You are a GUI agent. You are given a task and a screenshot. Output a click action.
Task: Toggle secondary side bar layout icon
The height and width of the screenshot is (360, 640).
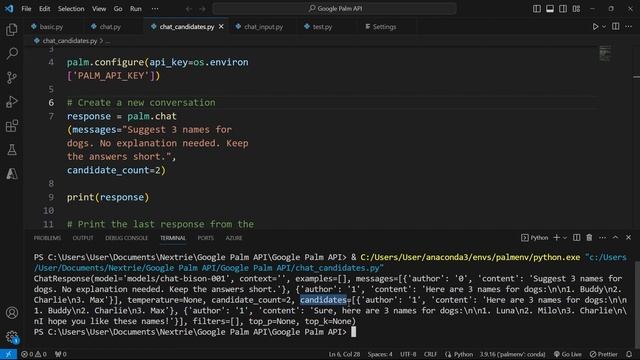pos(563,9)
